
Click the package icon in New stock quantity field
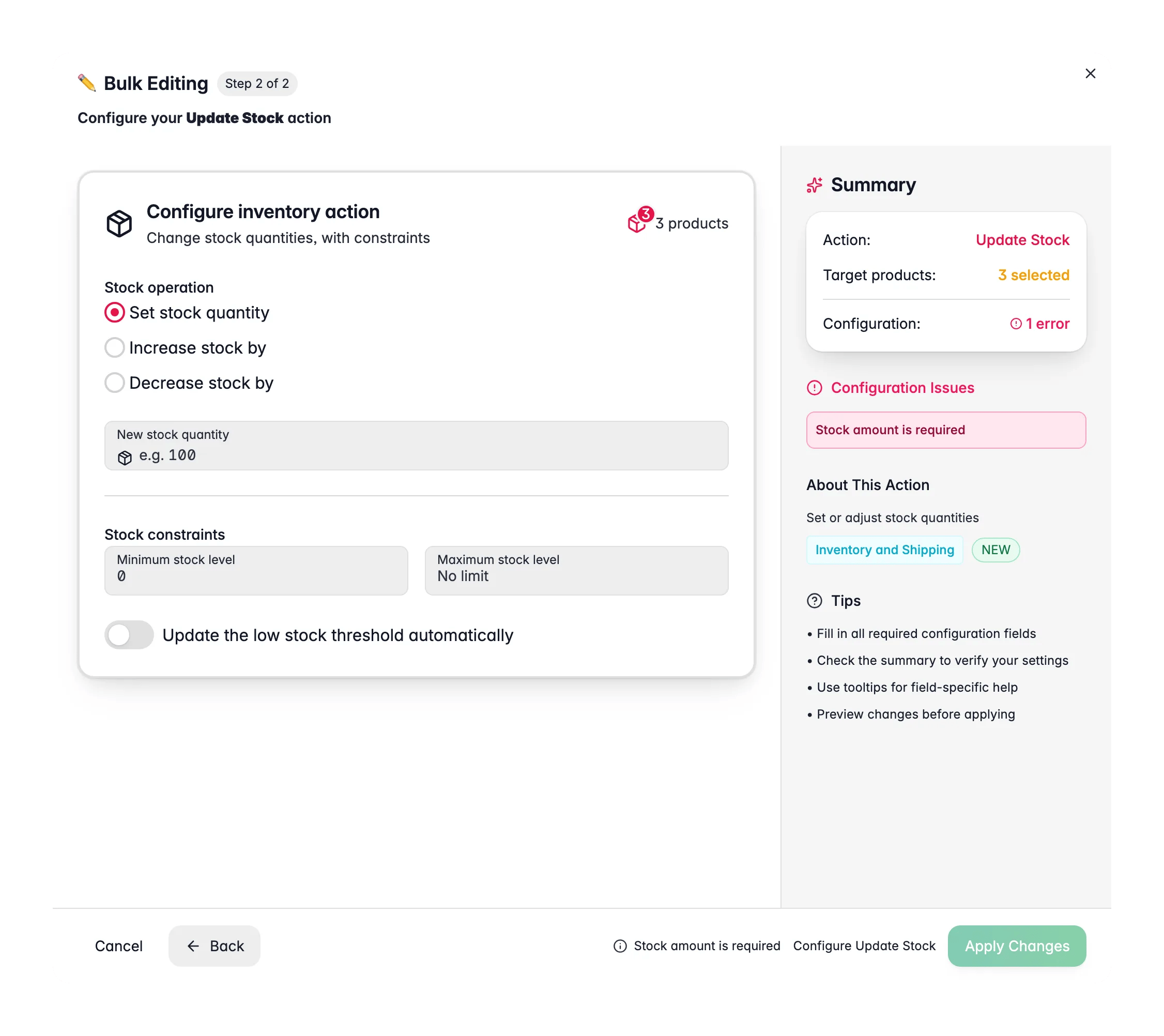click(125, 458)
